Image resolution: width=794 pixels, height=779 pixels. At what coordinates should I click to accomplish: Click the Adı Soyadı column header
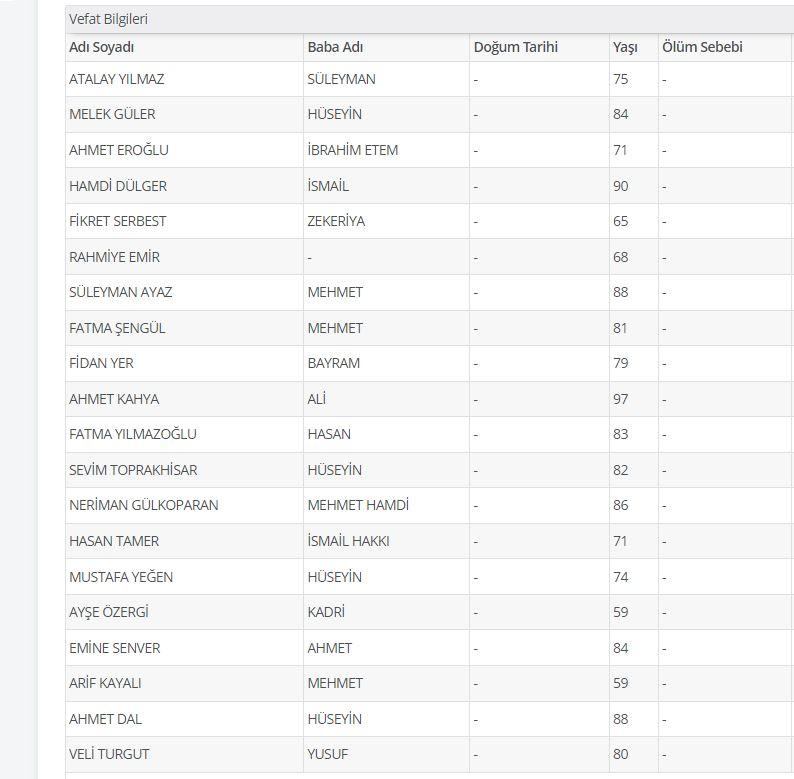click(101, 47)
